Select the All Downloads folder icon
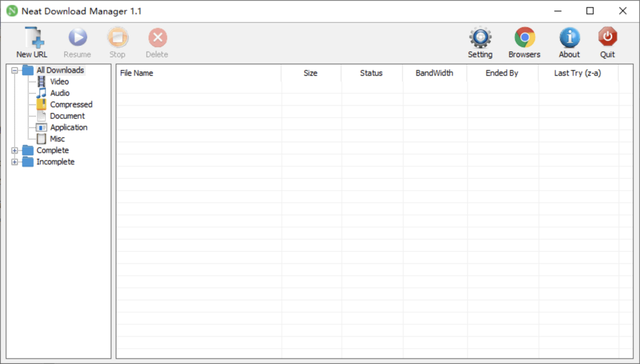The image size is (640, 364). (28, 70)
